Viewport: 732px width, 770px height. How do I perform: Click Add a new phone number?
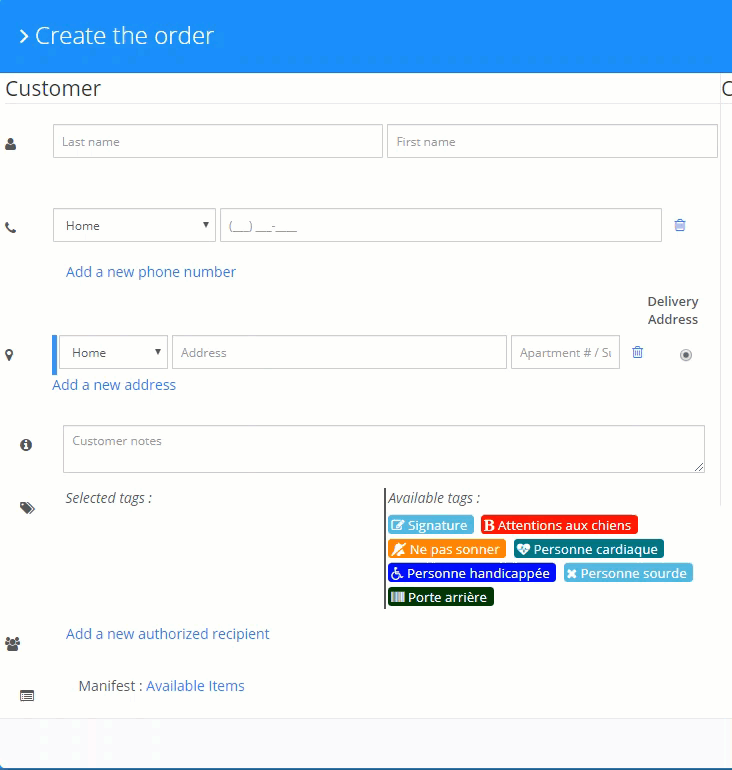(x=151, y=272)
